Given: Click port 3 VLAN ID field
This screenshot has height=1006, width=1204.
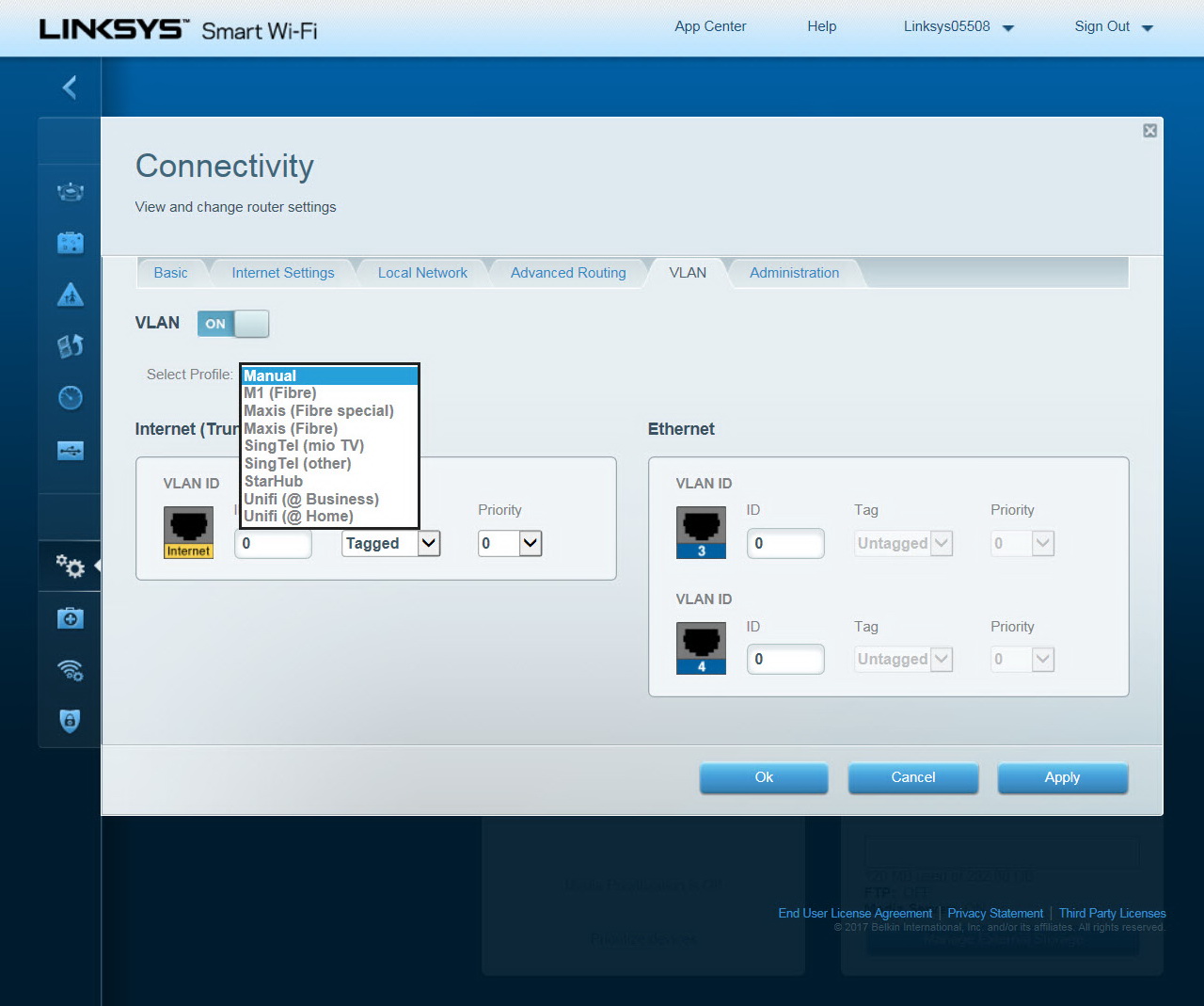Looking at the screenshot, I should [x=785, y=543].
